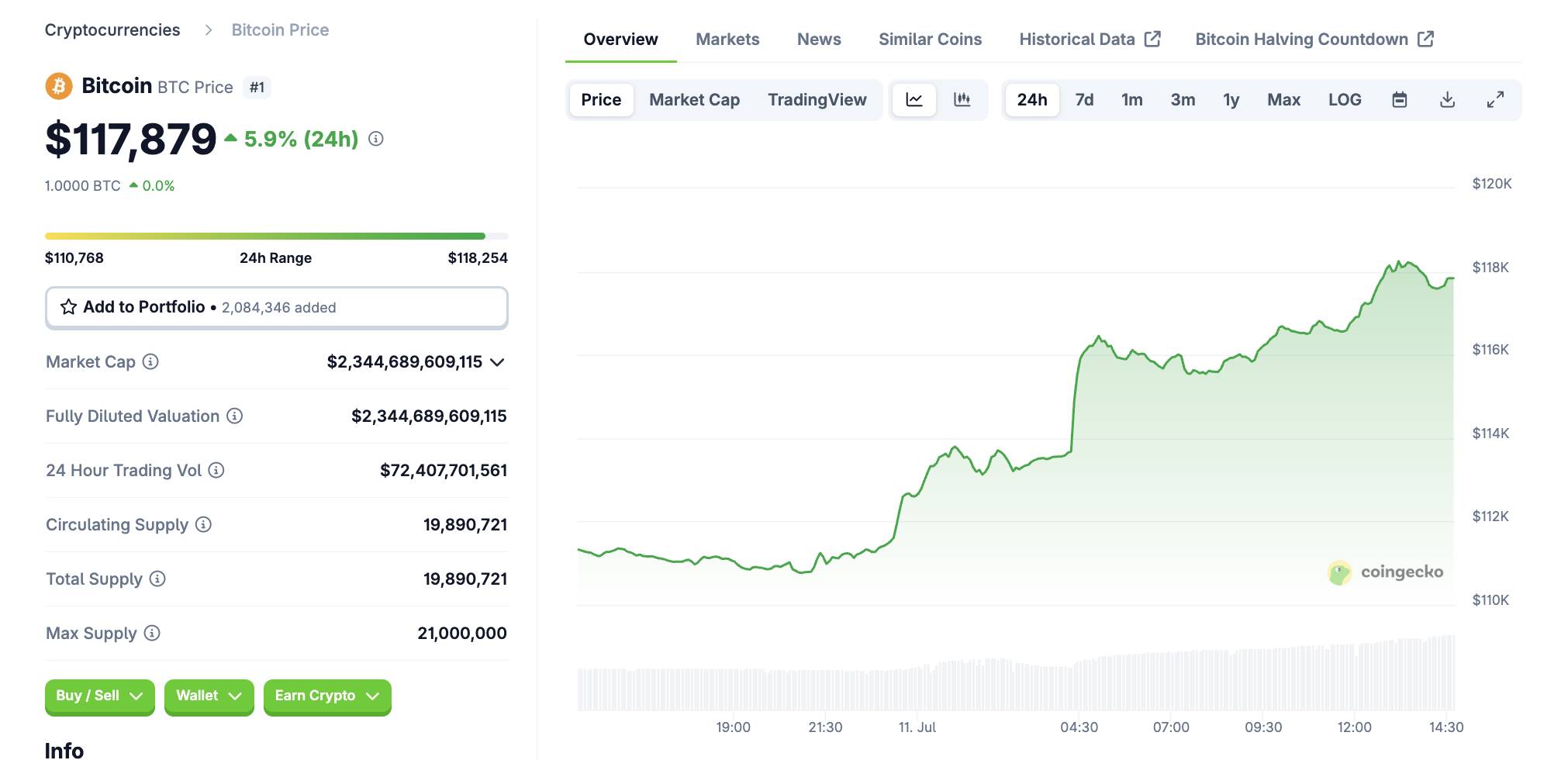Click external link icon next to Bitcoin Halving Countdown

[1426, 39]
